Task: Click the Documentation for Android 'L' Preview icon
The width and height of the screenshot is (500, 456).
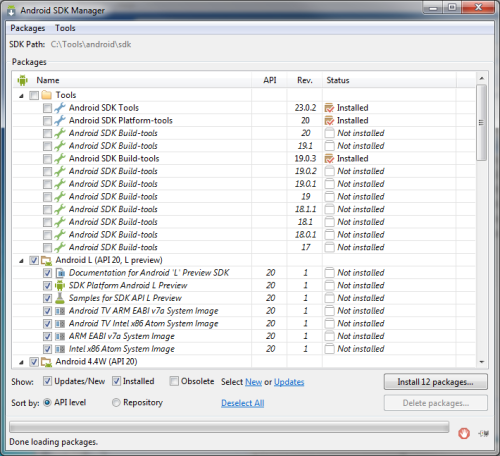Action: point(60,273)
